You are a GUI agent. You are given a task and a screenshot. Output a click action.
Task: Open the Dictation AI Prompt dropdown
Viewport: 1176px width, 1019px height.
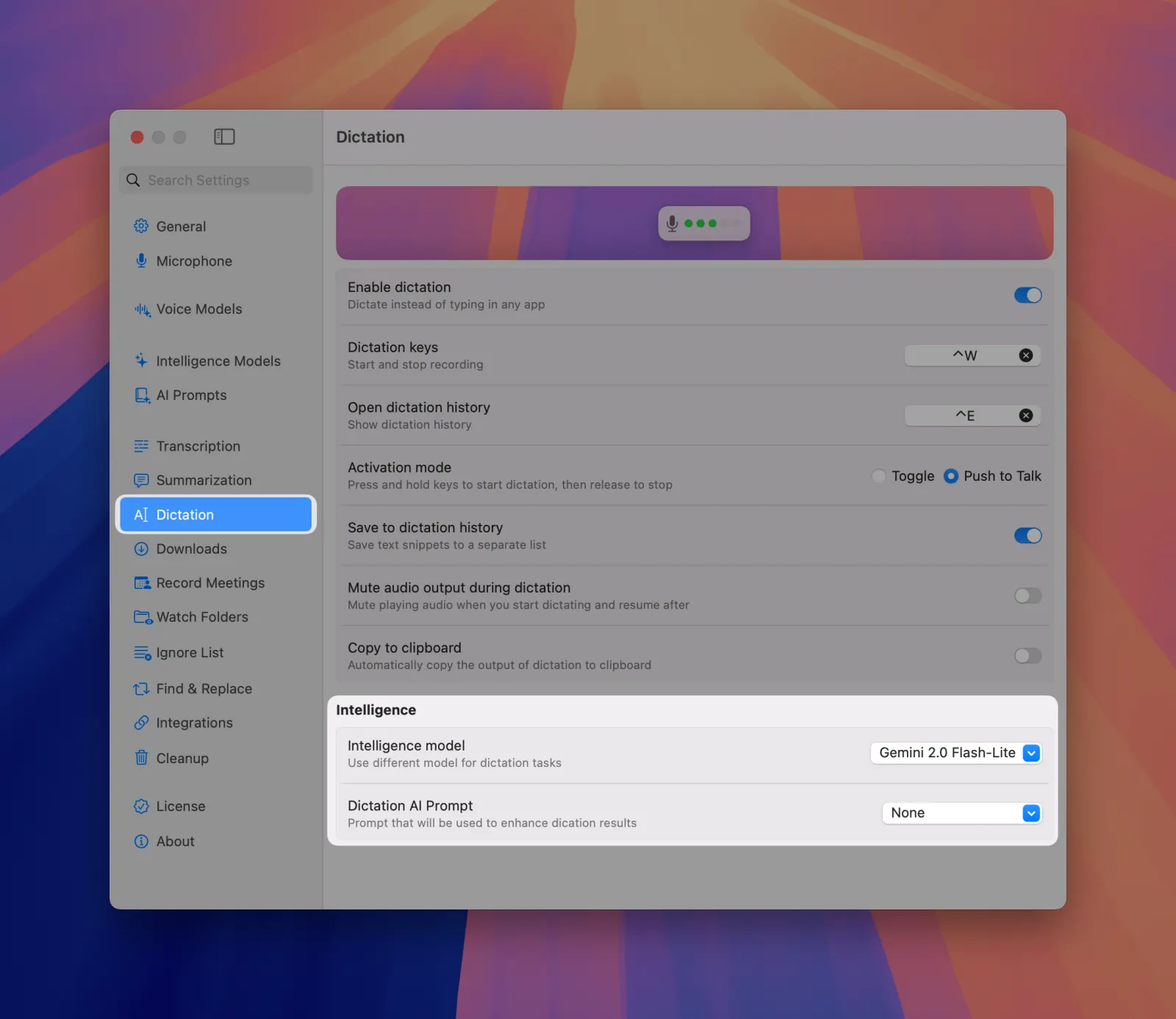tap(961, 813)
